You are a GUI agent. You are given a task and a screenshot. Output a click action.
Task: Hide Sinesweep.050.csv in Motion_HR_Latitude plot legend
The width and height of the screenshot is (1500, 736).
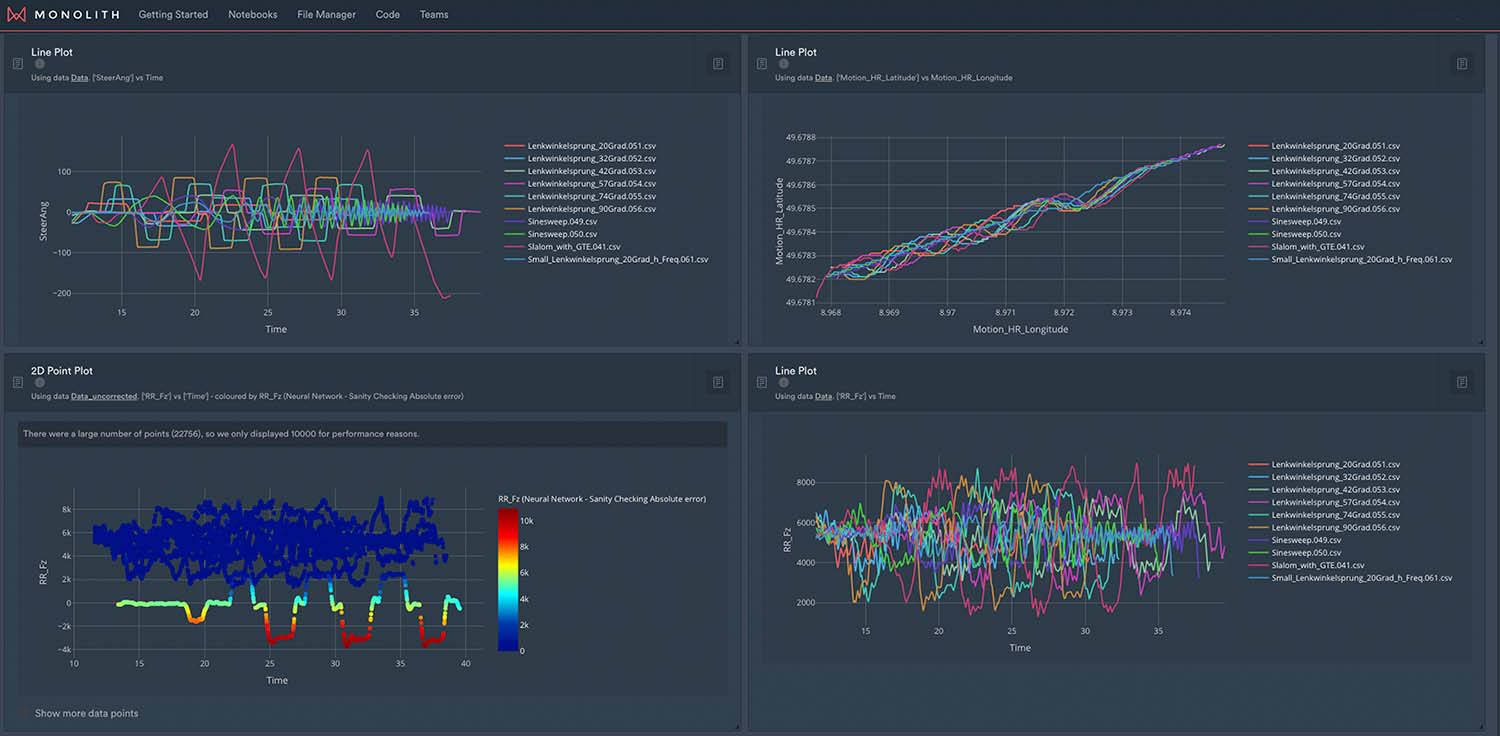pyautogui.click(x=1308, y=234)
